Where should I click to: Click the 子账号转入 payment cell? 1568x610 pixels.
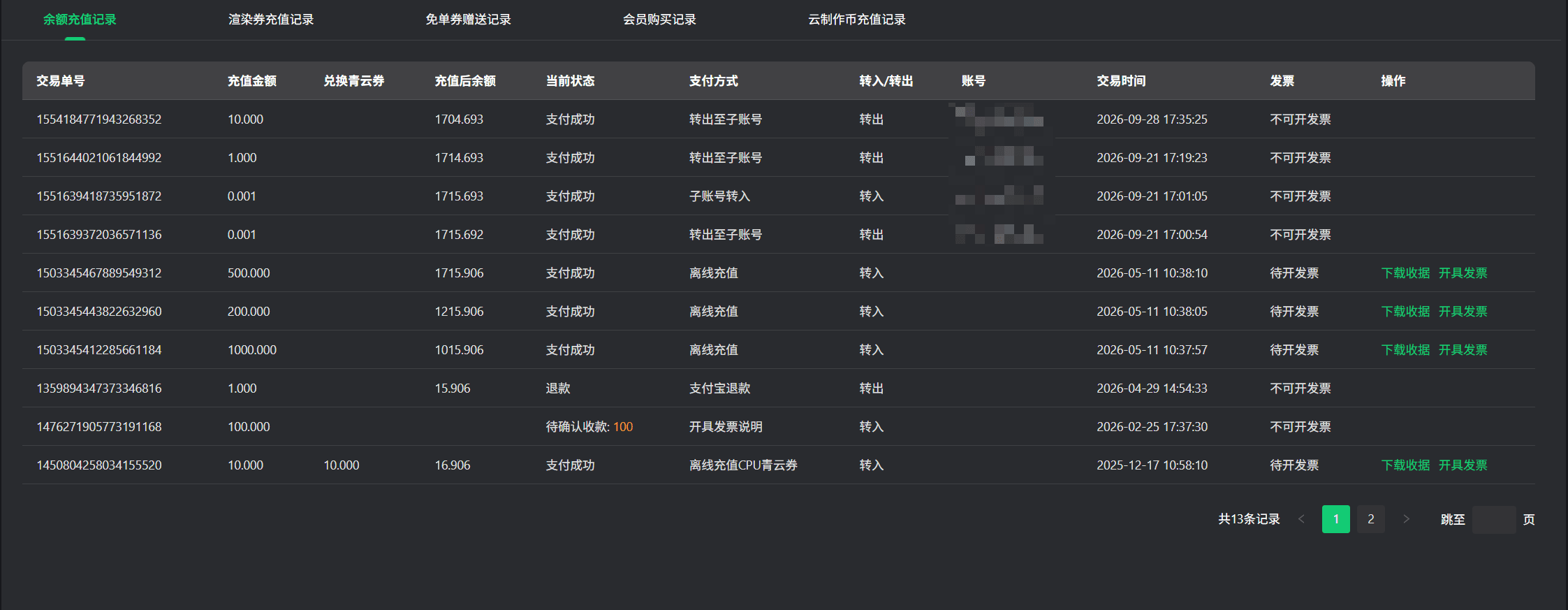tap(719, 196)
